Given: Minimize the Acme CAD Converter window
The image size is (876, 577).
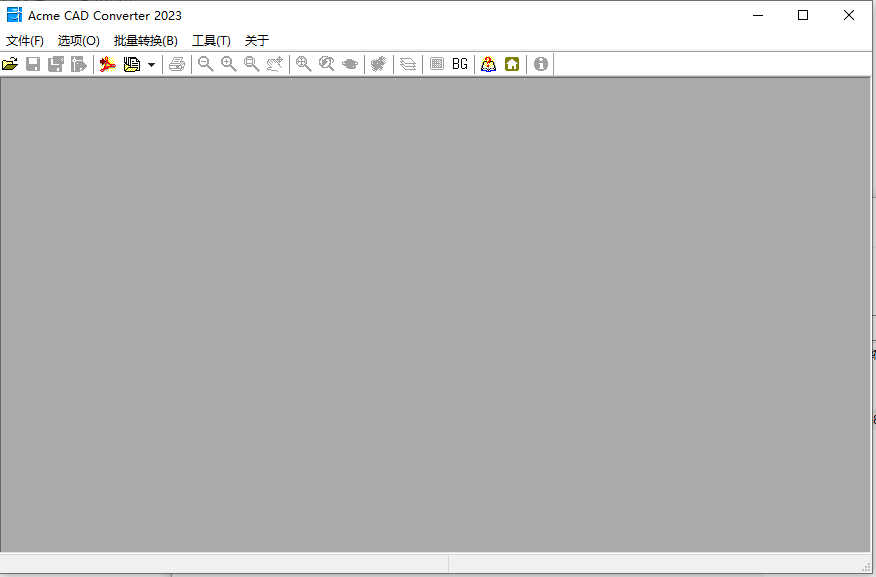Looking at the screenshot, I should coord(758,16).
